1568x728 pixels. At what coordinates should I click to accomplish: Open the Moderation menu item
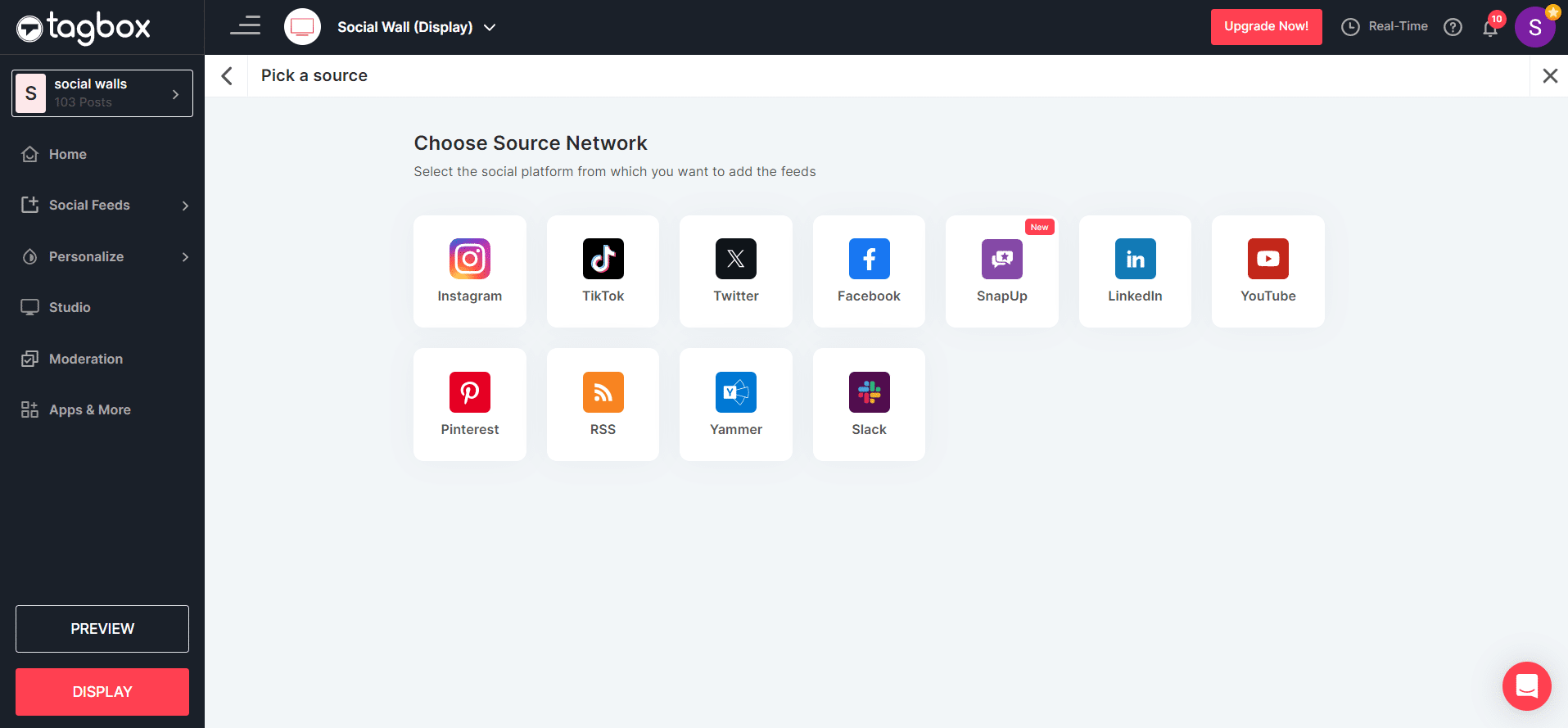(x=85, y=359)
